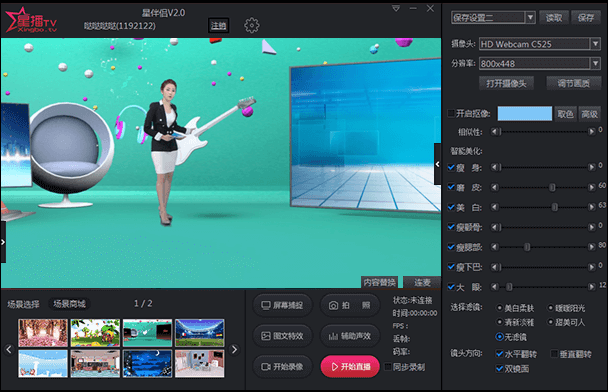
Task: Toggle the 瘦下巴 checkbox
Action: 451,267
